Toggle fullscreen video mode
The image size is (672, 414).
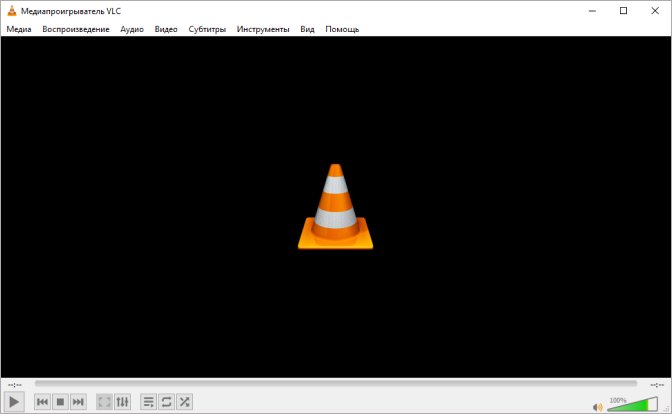pyautogui.click(x=104, y=402)
